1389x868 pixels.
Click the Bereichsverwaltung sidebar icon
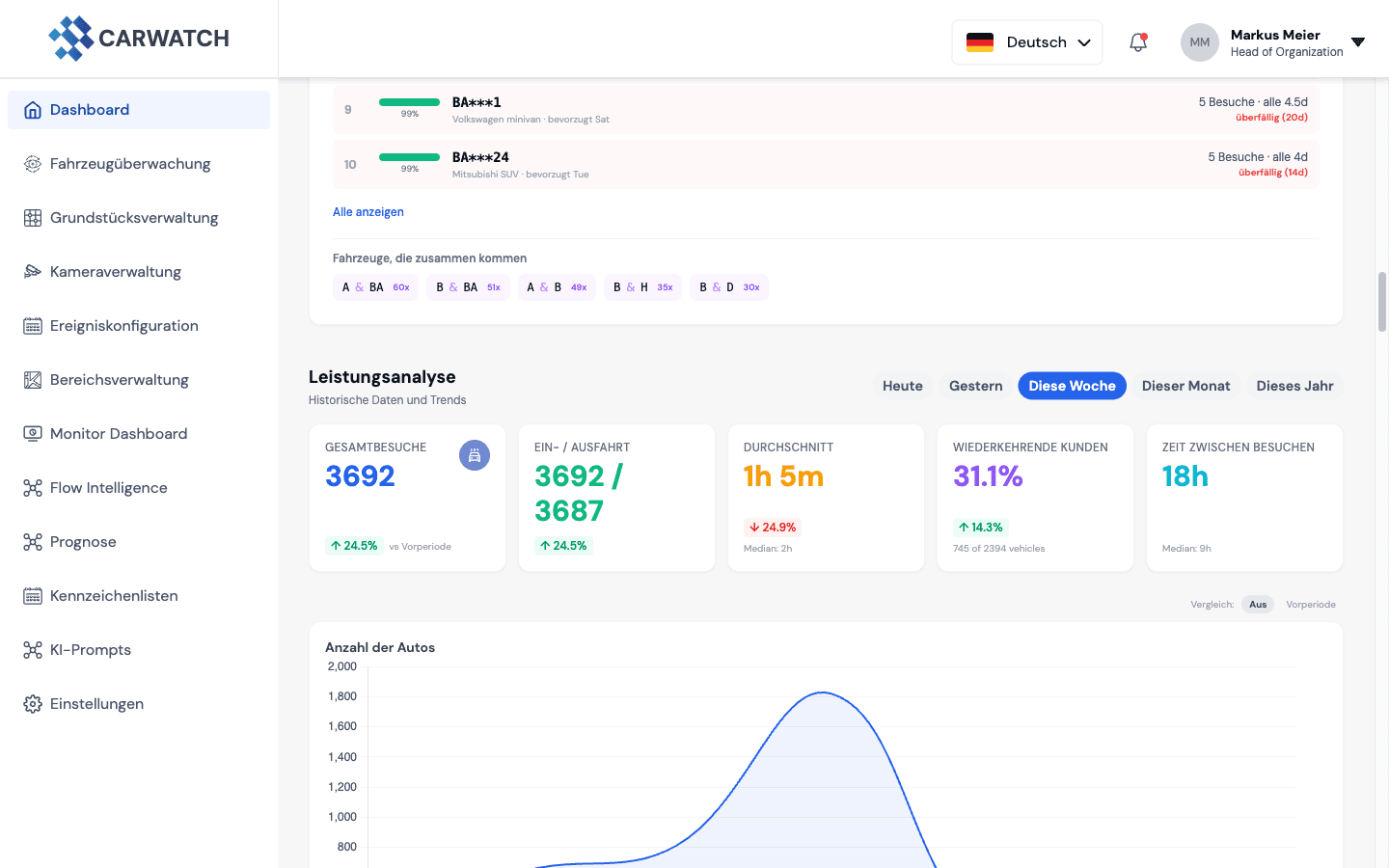tap(32, 379)
